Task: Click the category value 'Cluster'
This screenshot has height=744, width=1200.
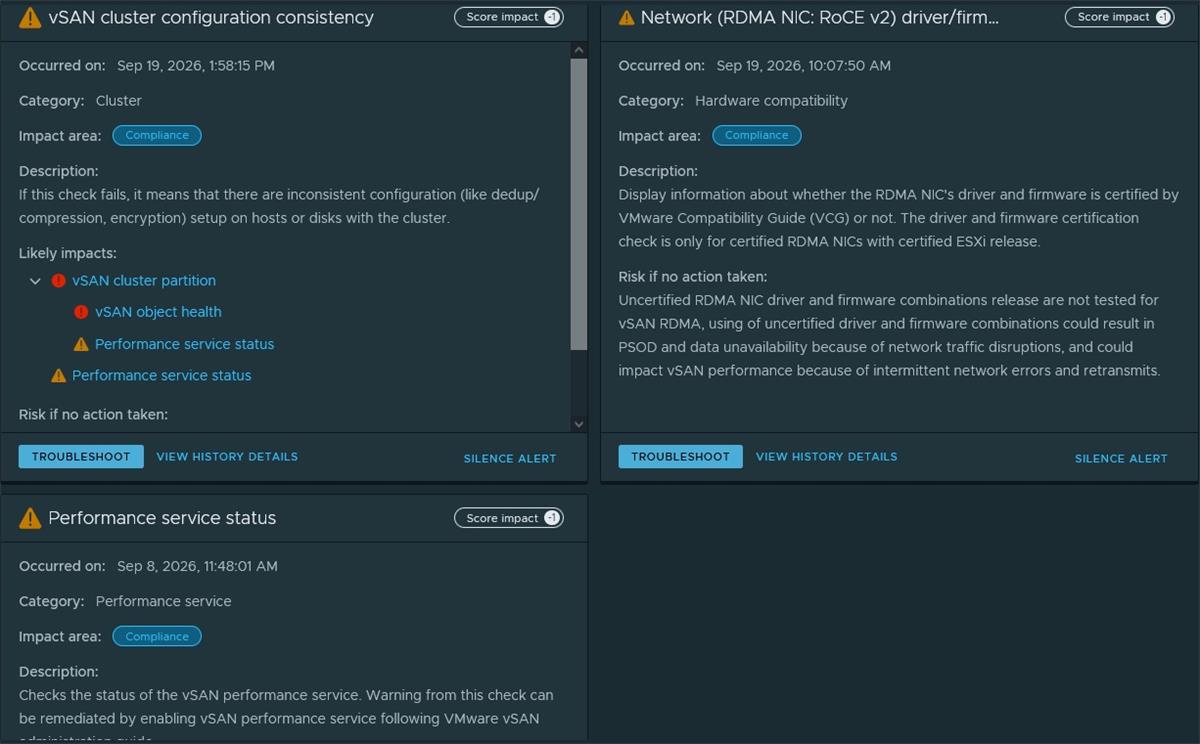Action: point(119,101)
